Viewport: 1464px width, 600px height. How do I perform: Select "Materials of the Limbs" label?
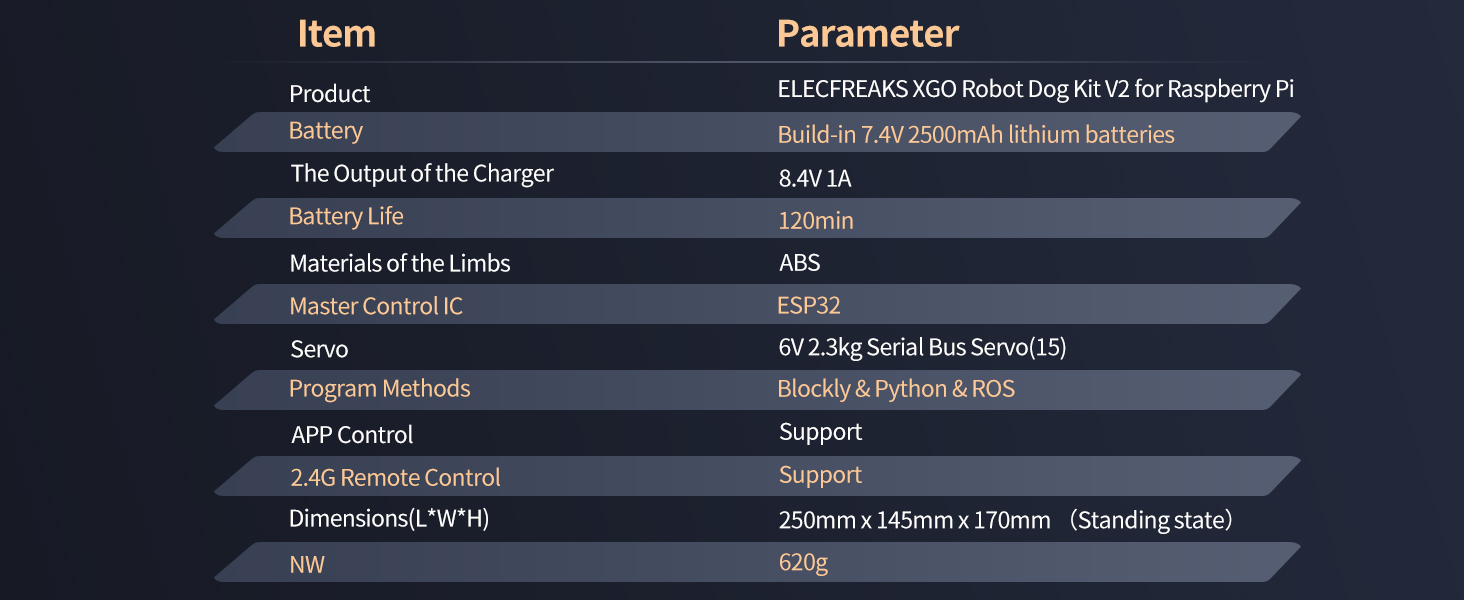pos(399,264)
